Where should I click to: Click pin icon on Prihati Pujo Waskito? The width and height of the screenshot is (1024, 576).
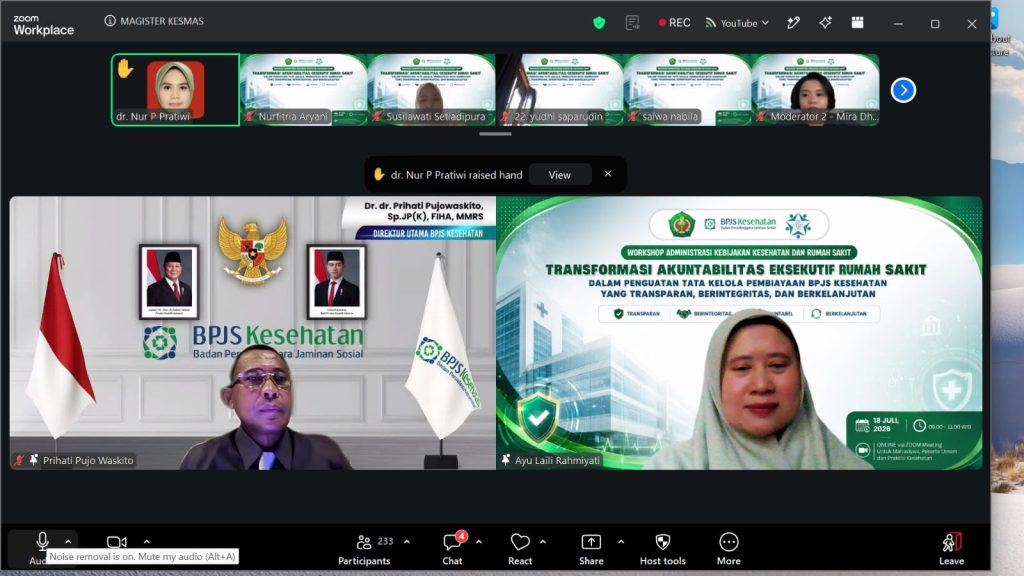(33, 460)
